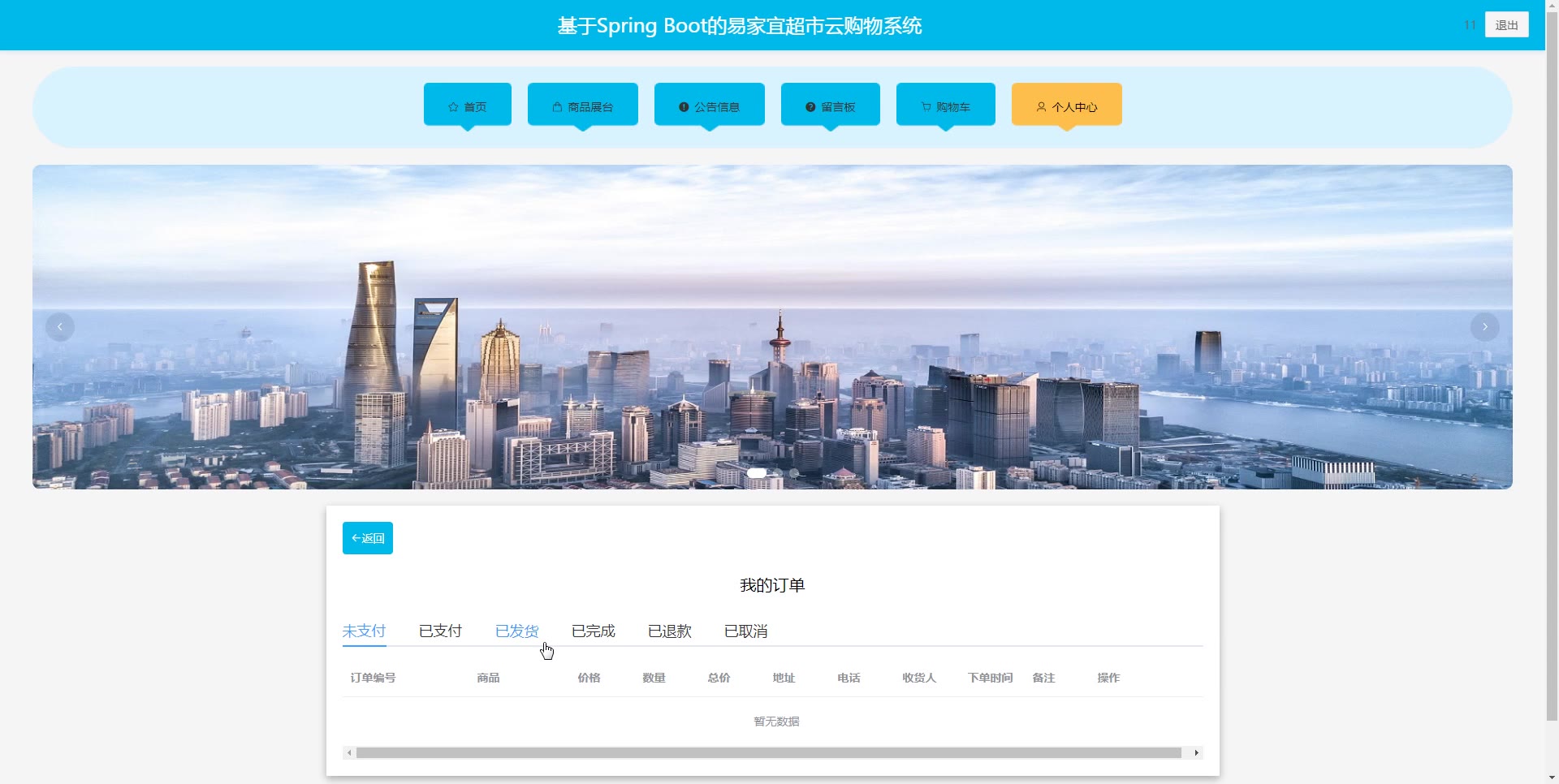The height and width of the screenshot is (784, 1559).
Task: Switch to the 已退款 refunded tab
Action: pos(669,631)
